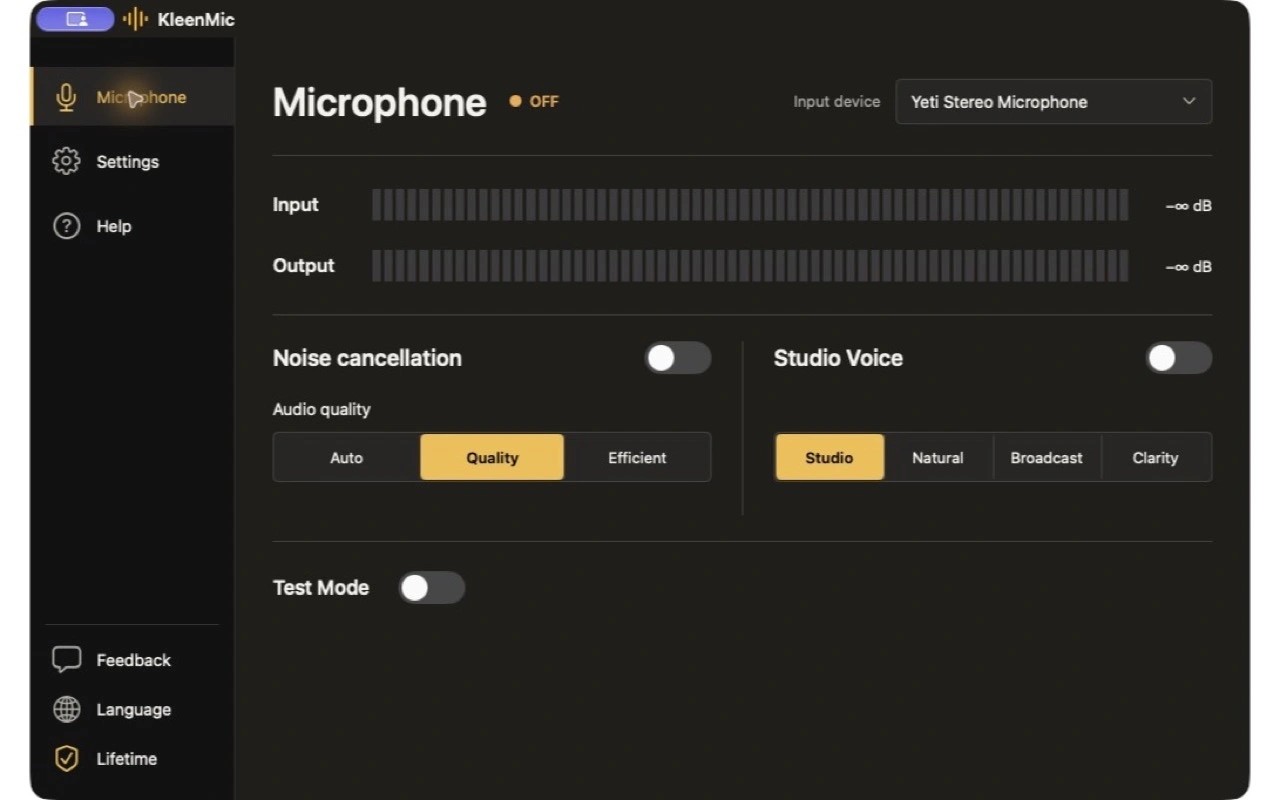
Task: Choose the Broadcast voice preset
Action: [1046, 457]
